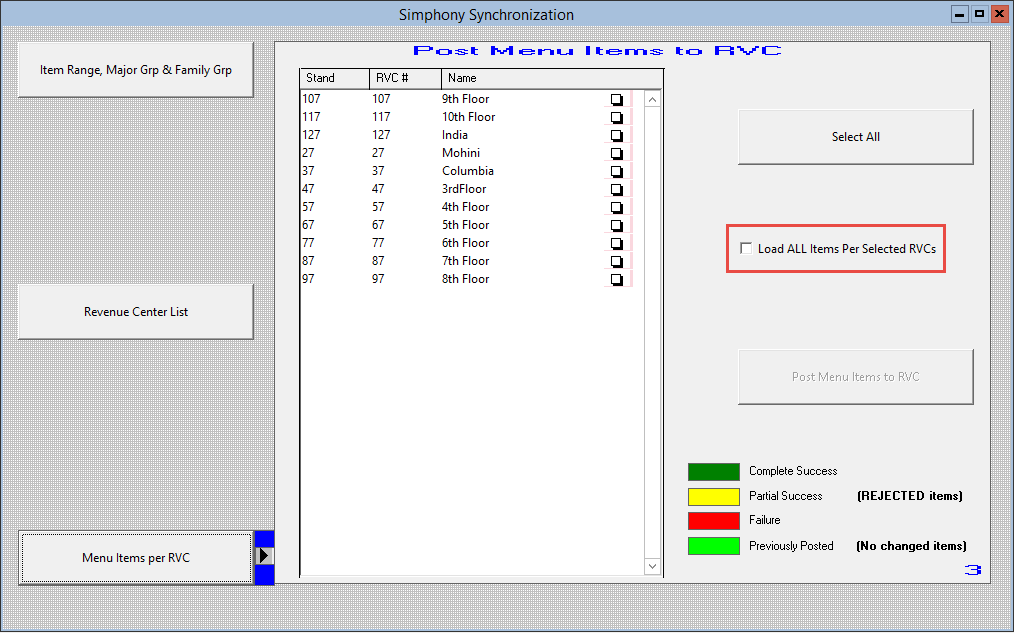1014x633 pixels.
Task: Click Post Menu Items to RVC button
Action: [856, 376]
